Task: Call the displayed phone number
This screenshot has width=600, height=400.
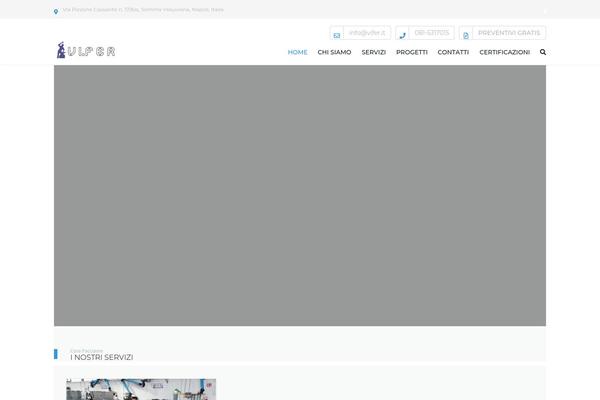Action: click(432, 33)
